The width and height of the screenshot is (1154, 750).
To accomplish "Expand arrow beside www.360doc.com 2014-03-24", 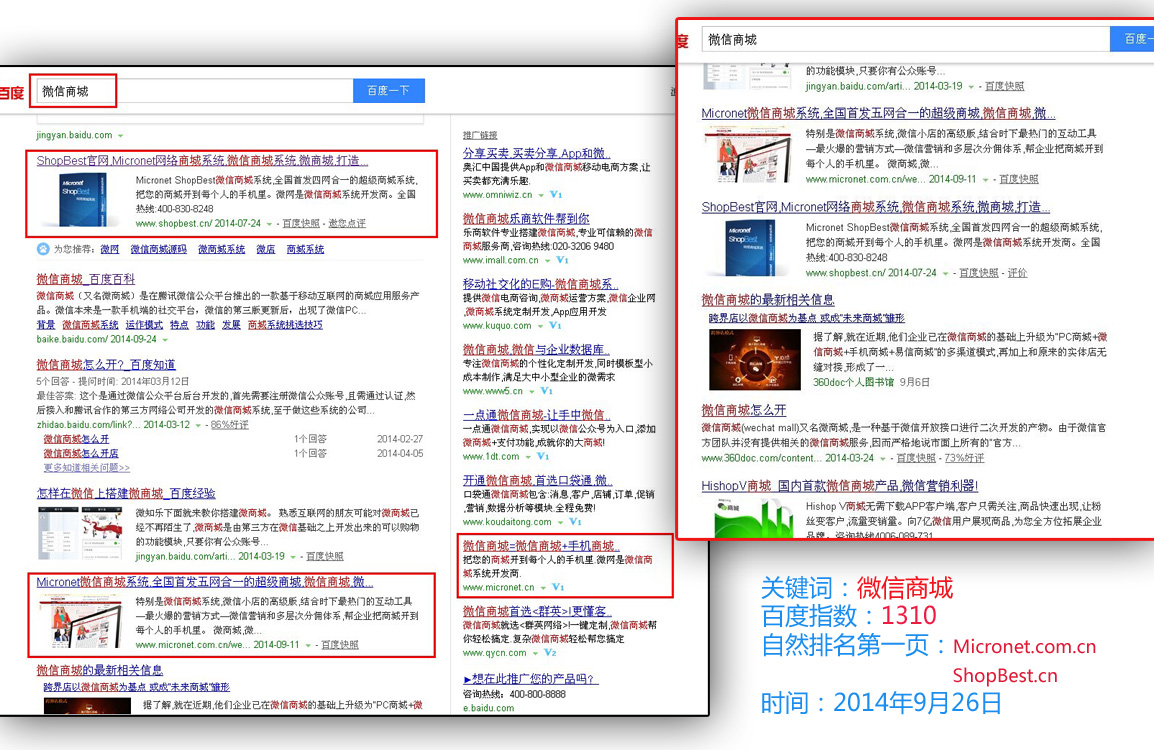I will (x=883, y=459).
